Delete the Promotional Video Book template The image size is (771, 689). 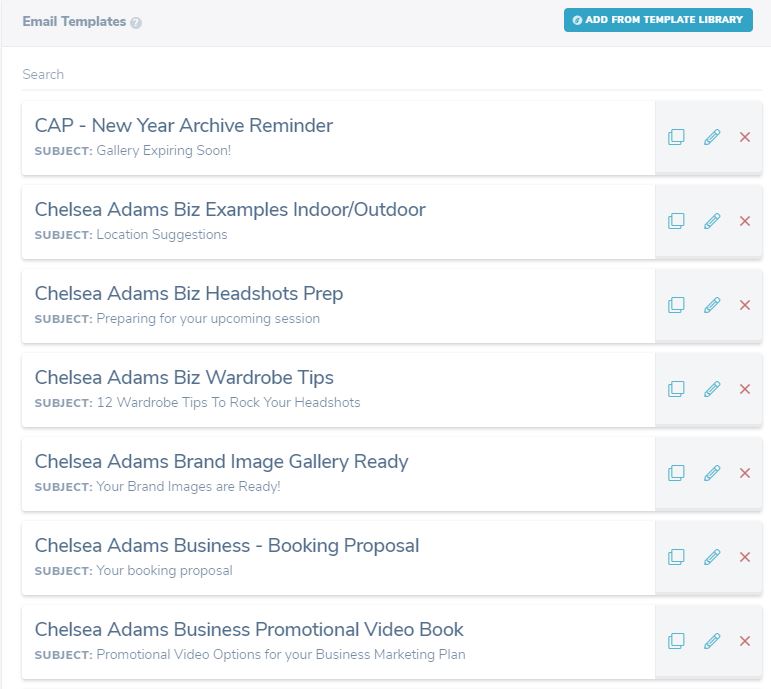tap(745, 641)
